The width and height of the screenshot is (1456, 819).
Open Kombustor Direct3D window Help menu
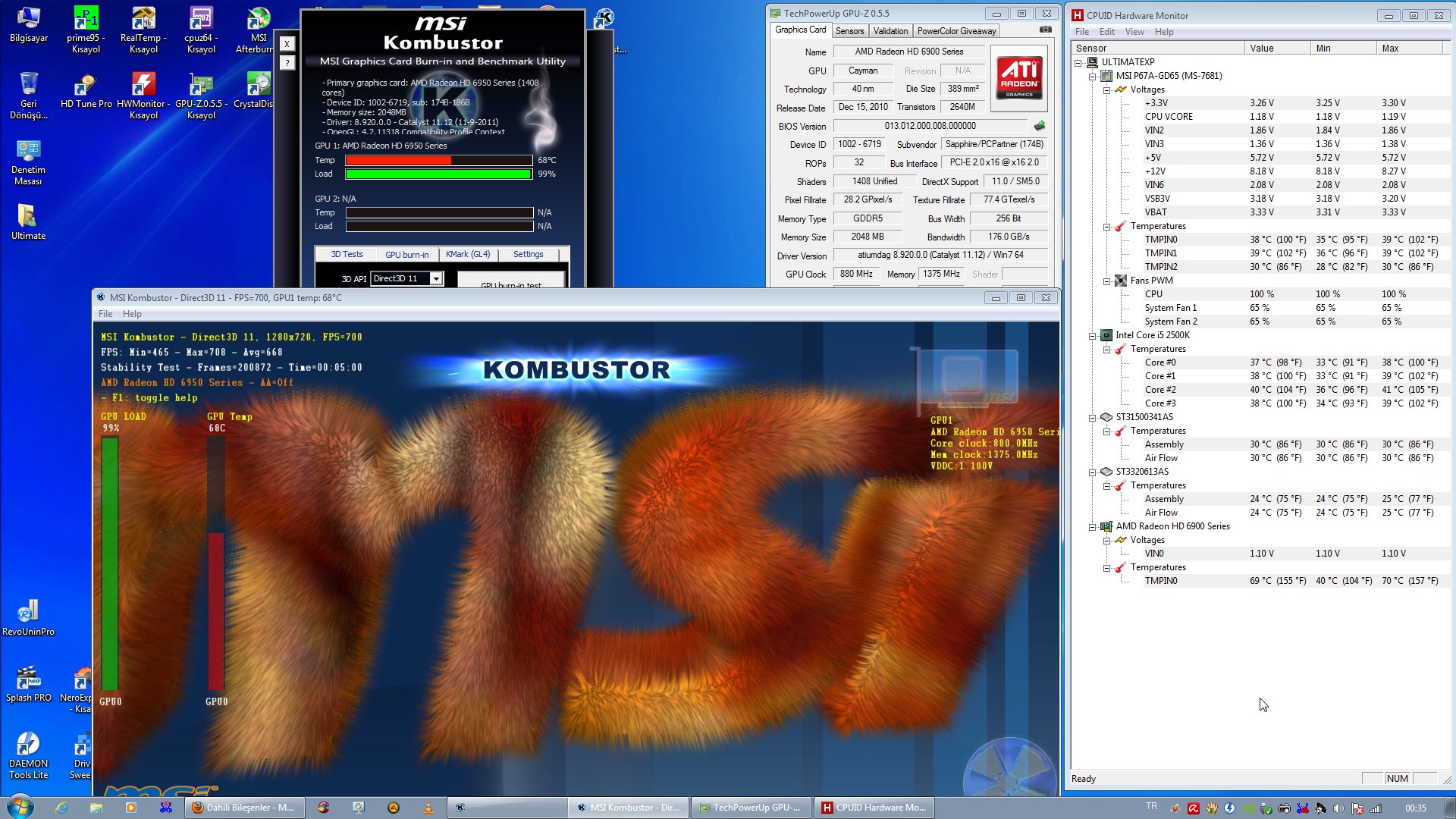[132, 314]
